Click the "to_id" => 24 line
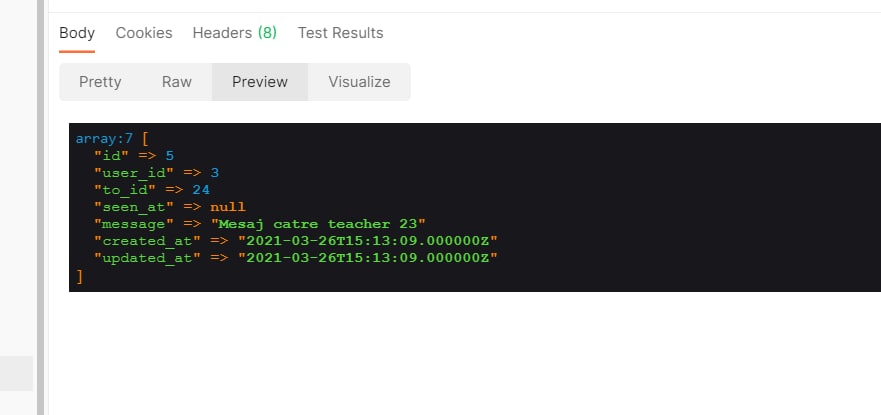881x415 pixels. (152, 190)
